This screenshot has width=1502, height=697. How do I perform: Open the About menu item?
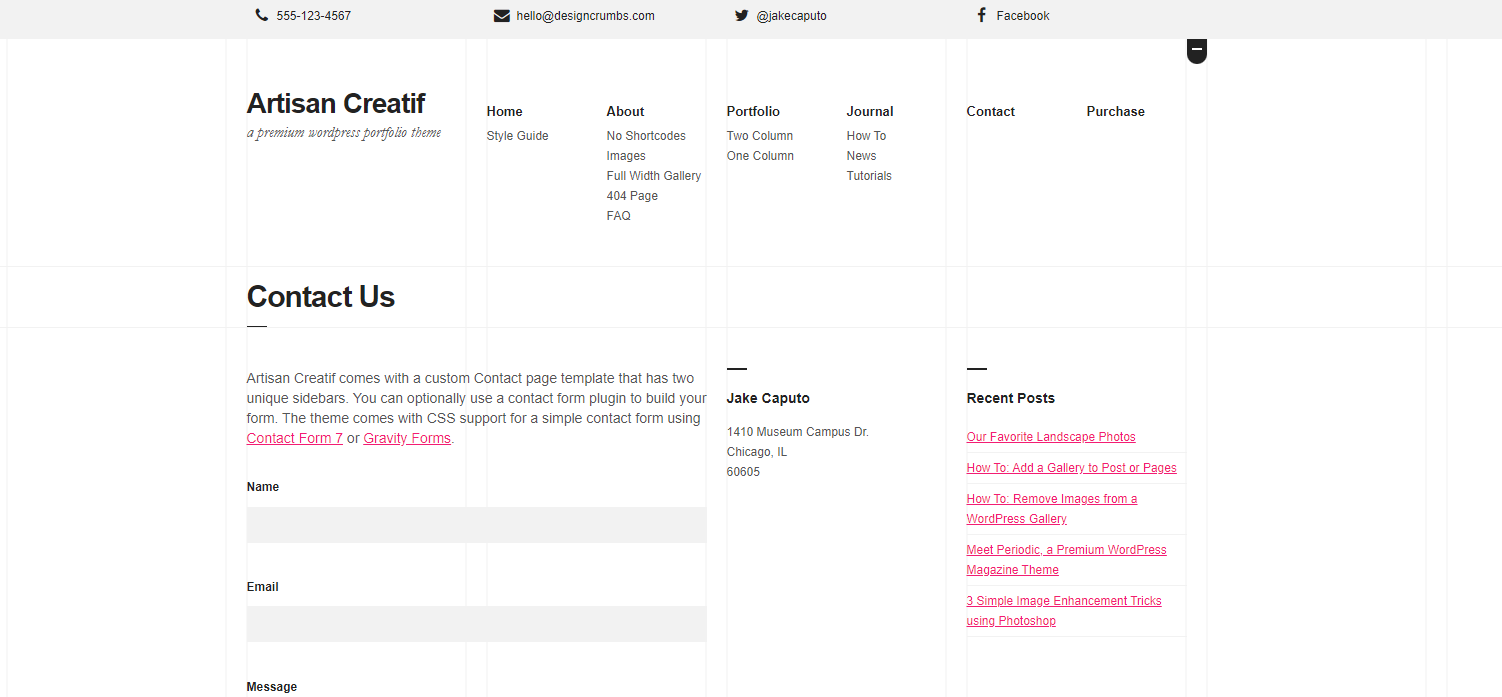625,111
